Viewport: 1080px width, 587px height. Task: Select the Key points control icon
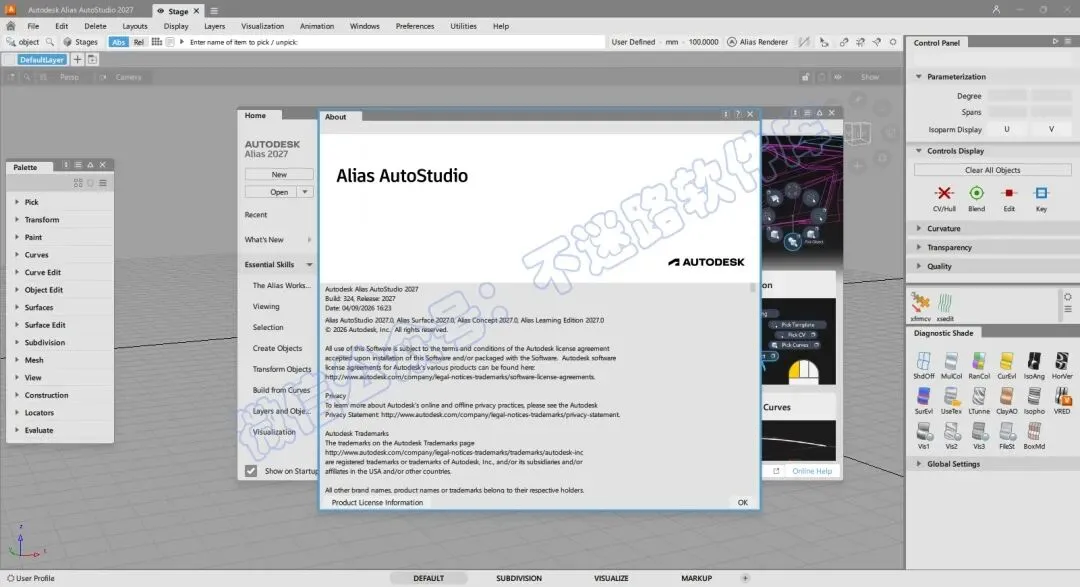(x=1041, y=194)
